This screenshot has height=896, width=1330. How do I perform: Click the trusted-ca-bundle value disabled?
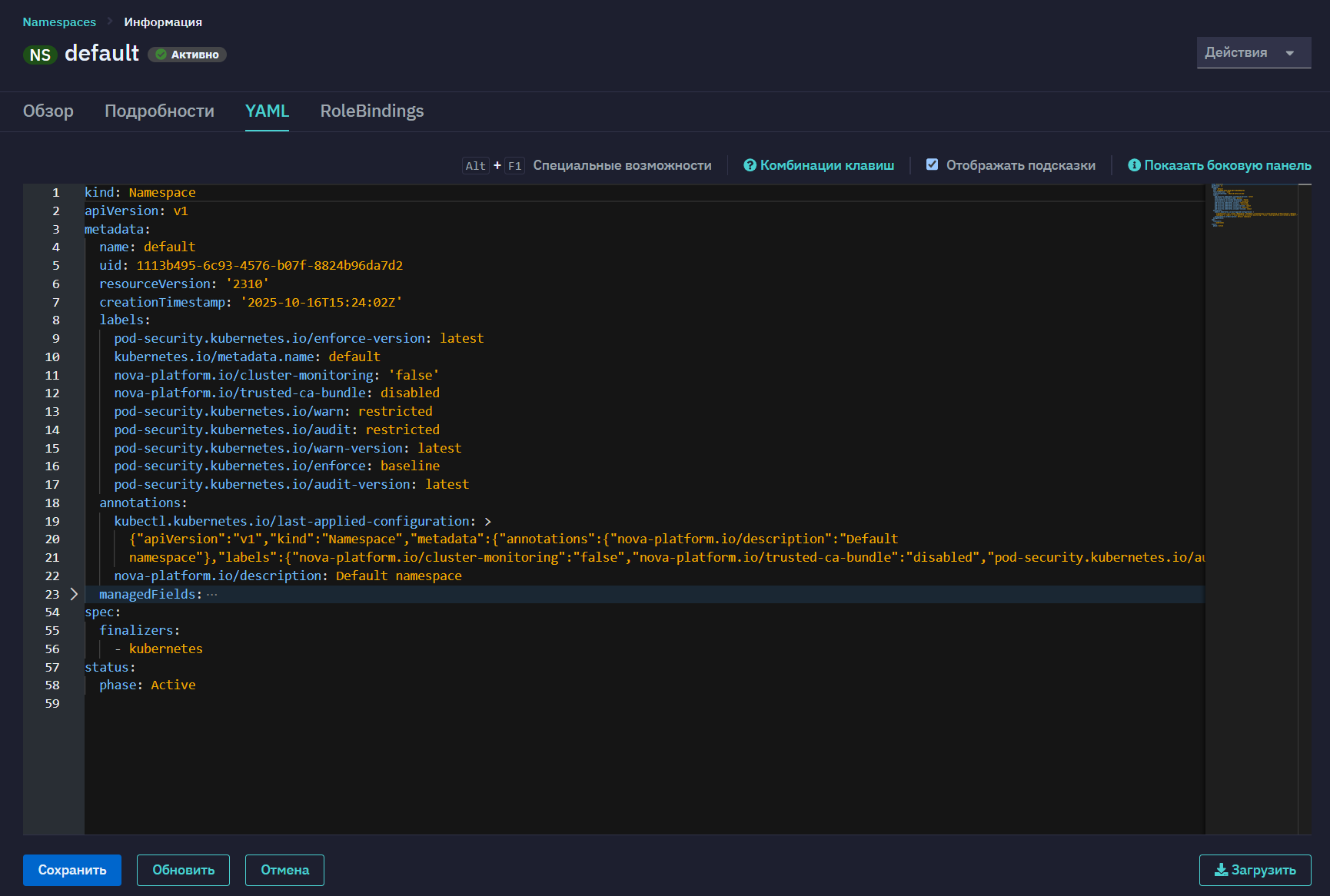coord(411,393)
